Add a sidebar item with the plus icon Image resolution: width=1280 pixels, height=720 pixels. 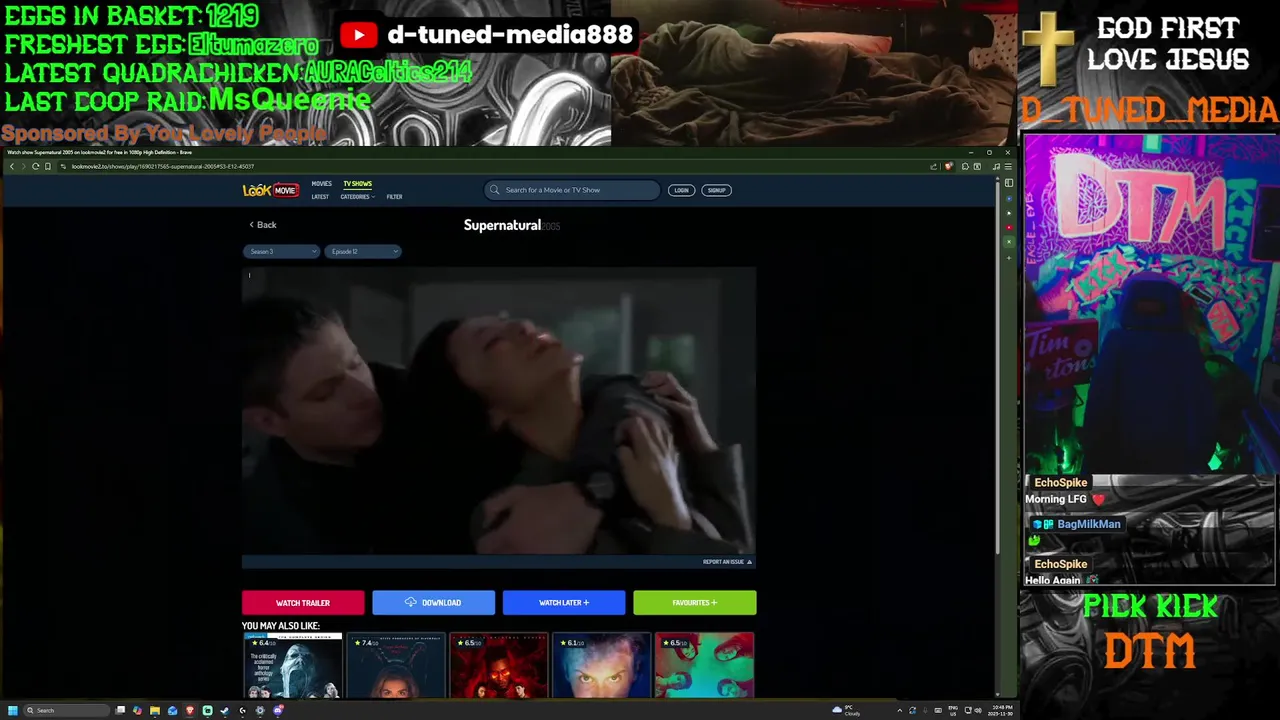coord(1009,258)
